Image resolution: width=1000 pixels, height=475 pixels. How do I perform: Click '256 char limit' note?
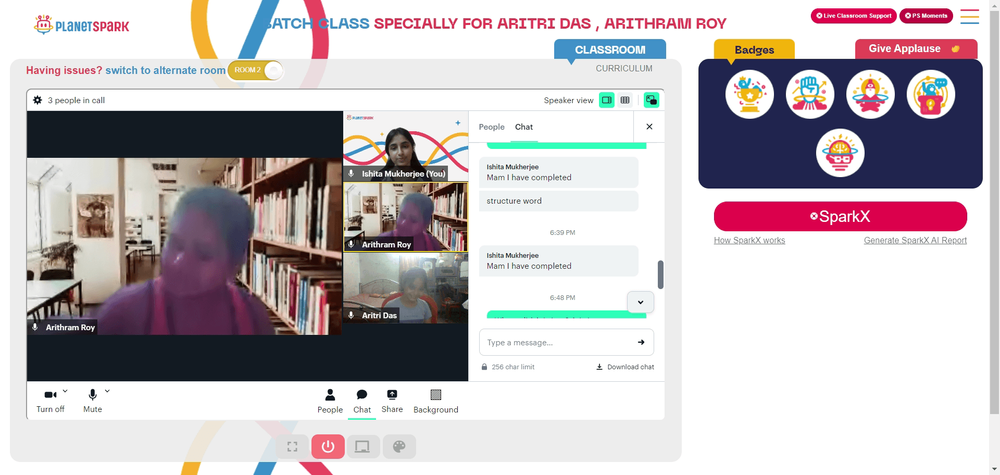[513, 367]
